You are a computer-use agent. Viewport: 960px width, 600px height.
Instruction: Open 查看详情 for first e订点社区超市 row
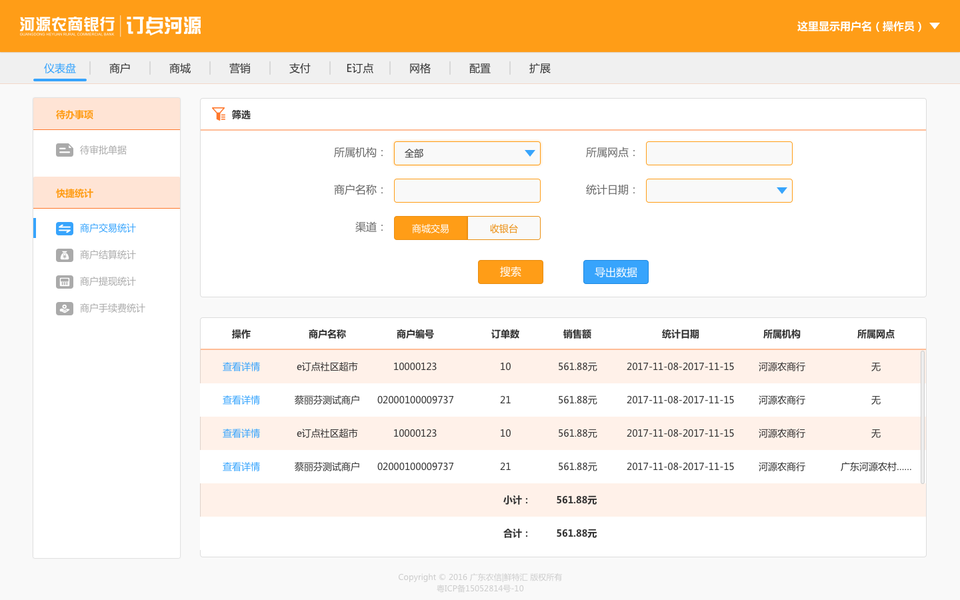tap(241, 367)
